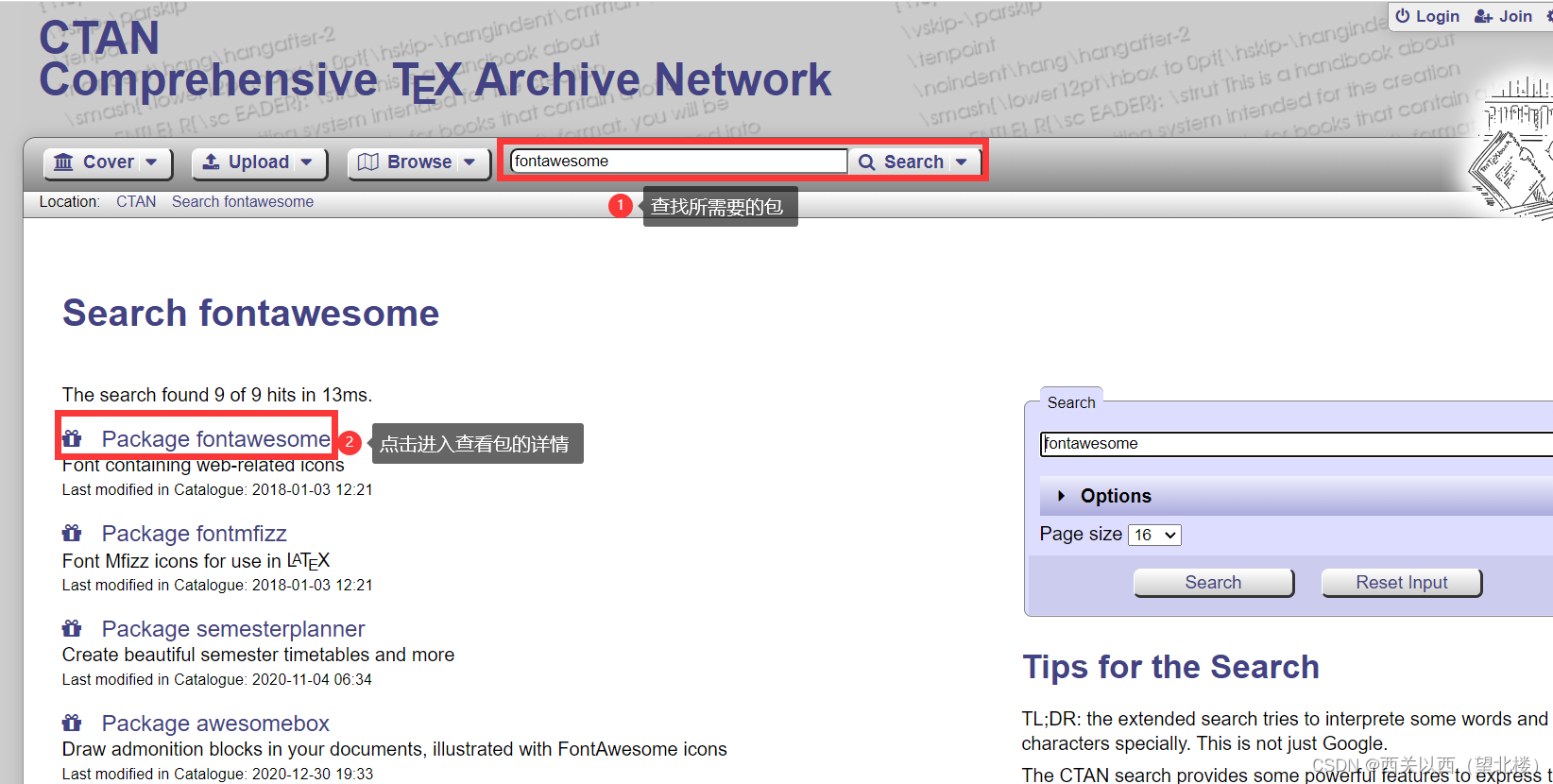Click 'Tips for the Search' heading
The width and height of the screenshot is (1553, 784).
[x=1170, y=667]
